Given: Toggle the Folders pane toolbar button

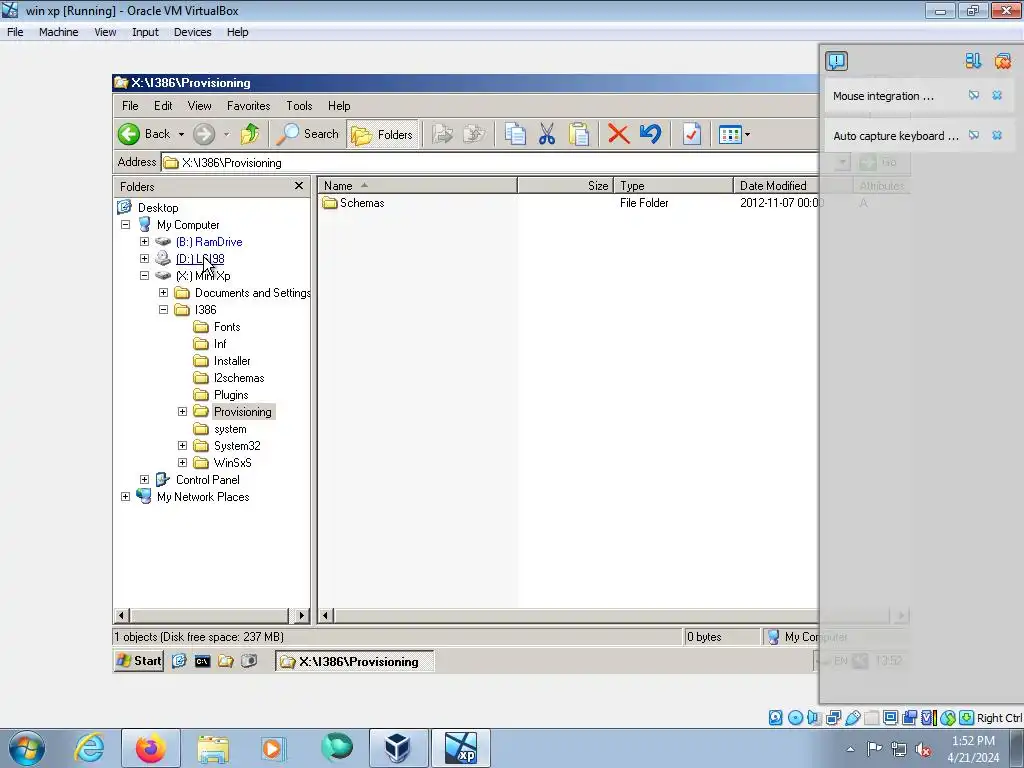Looking at the screenshot, I should click(382, 135).
